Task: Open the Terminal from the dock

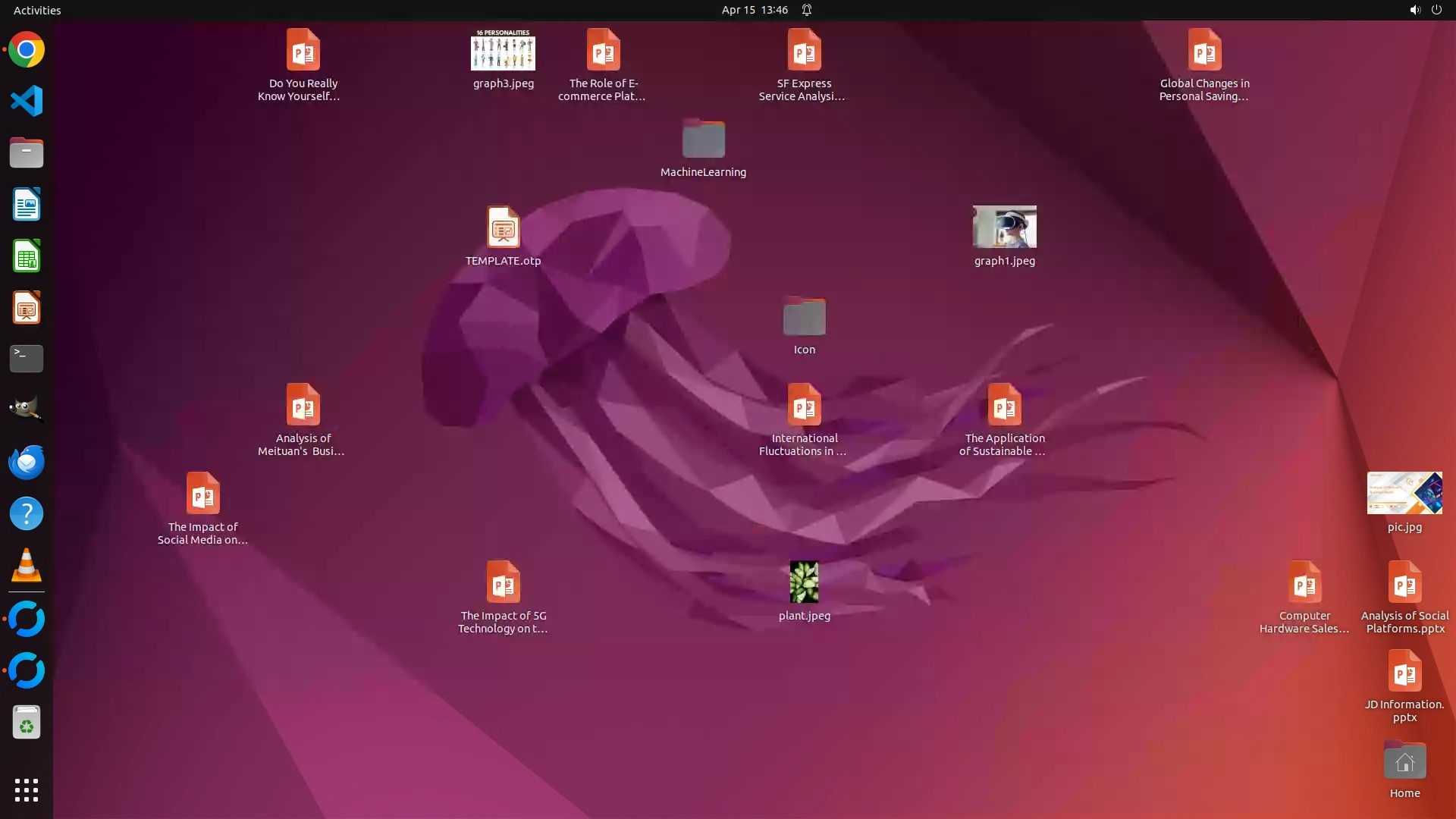Action: [x=27, y=359]
